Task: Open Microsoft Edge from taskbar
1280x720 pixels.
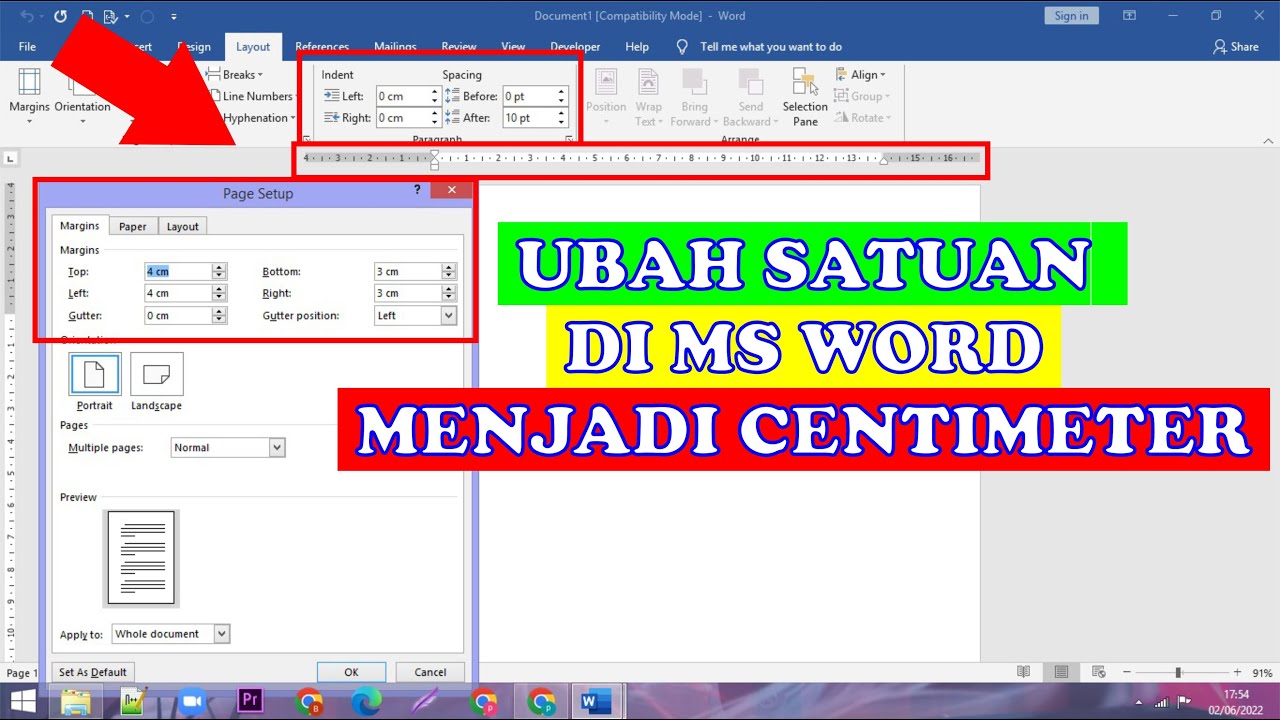Action: 367,702
